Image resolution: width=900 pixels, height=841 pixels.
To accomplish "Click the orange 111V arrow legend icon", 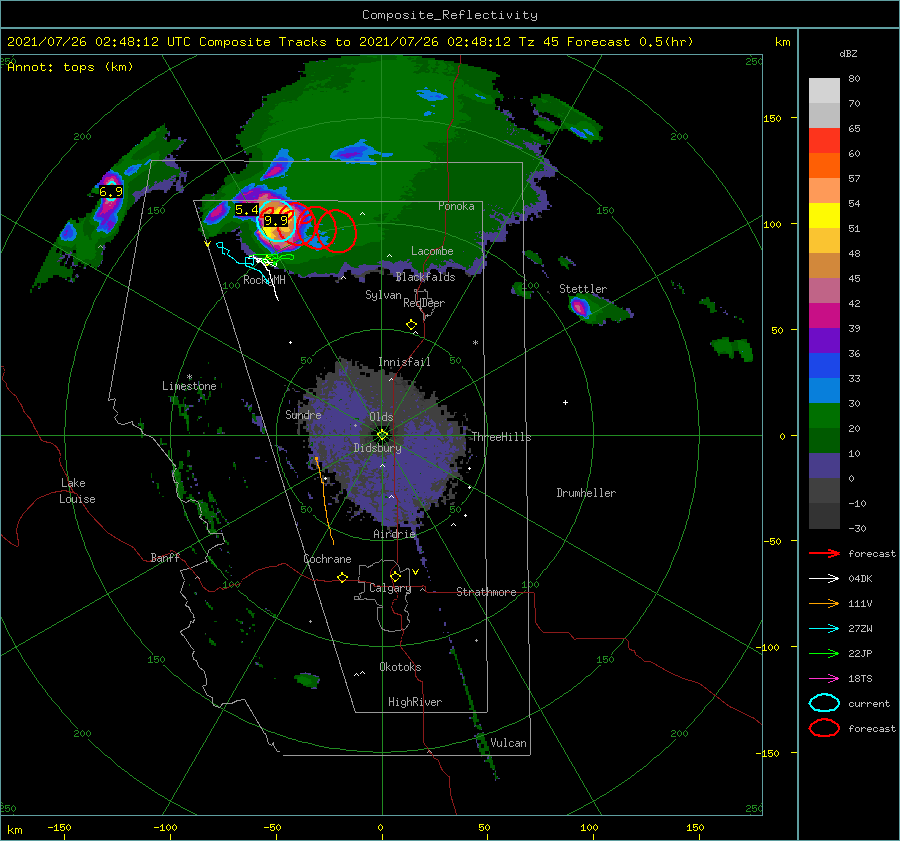I will (x=824, y=603).
